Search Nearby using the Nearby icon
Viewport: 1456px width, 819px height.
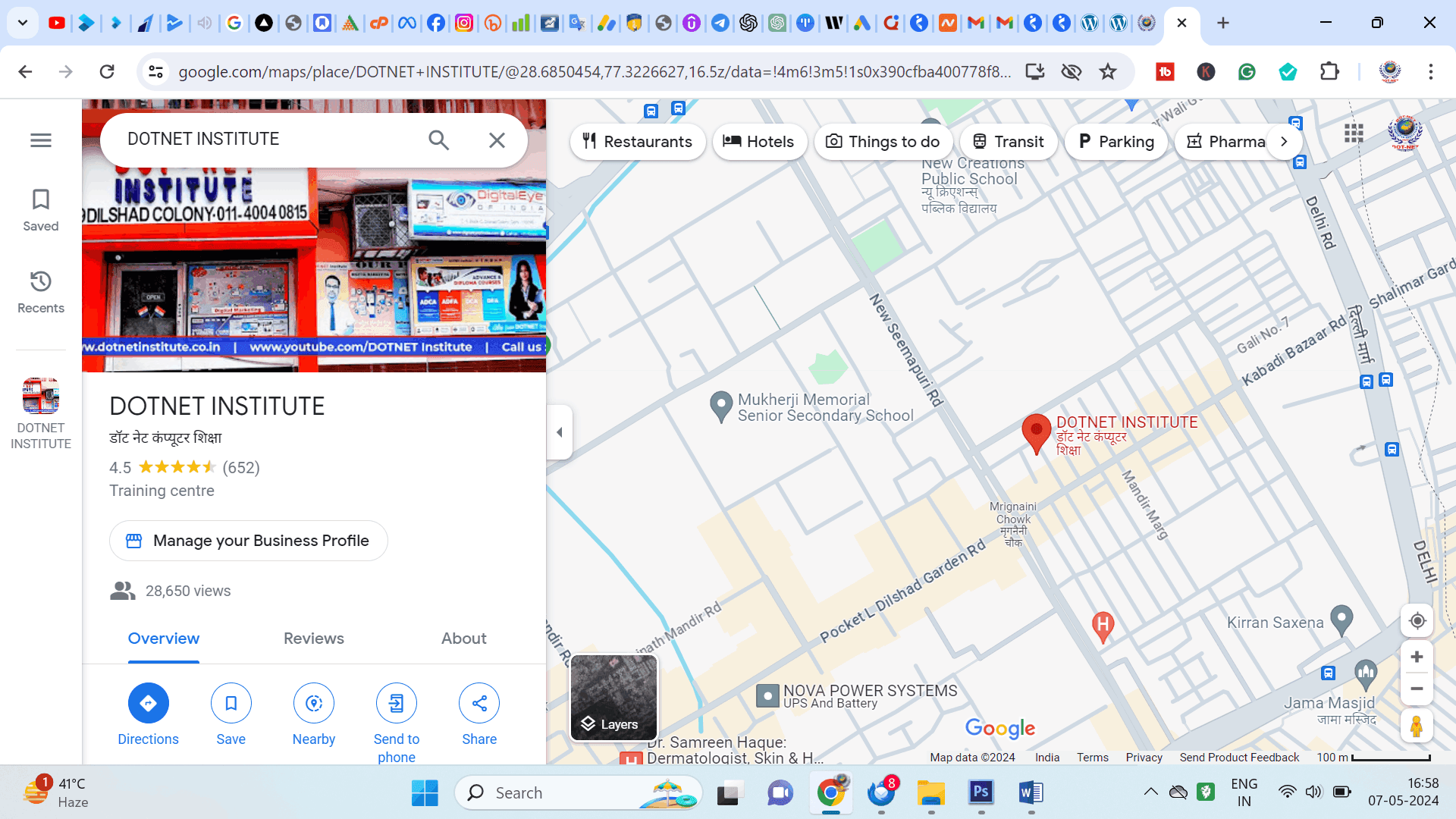click(314, 704)
